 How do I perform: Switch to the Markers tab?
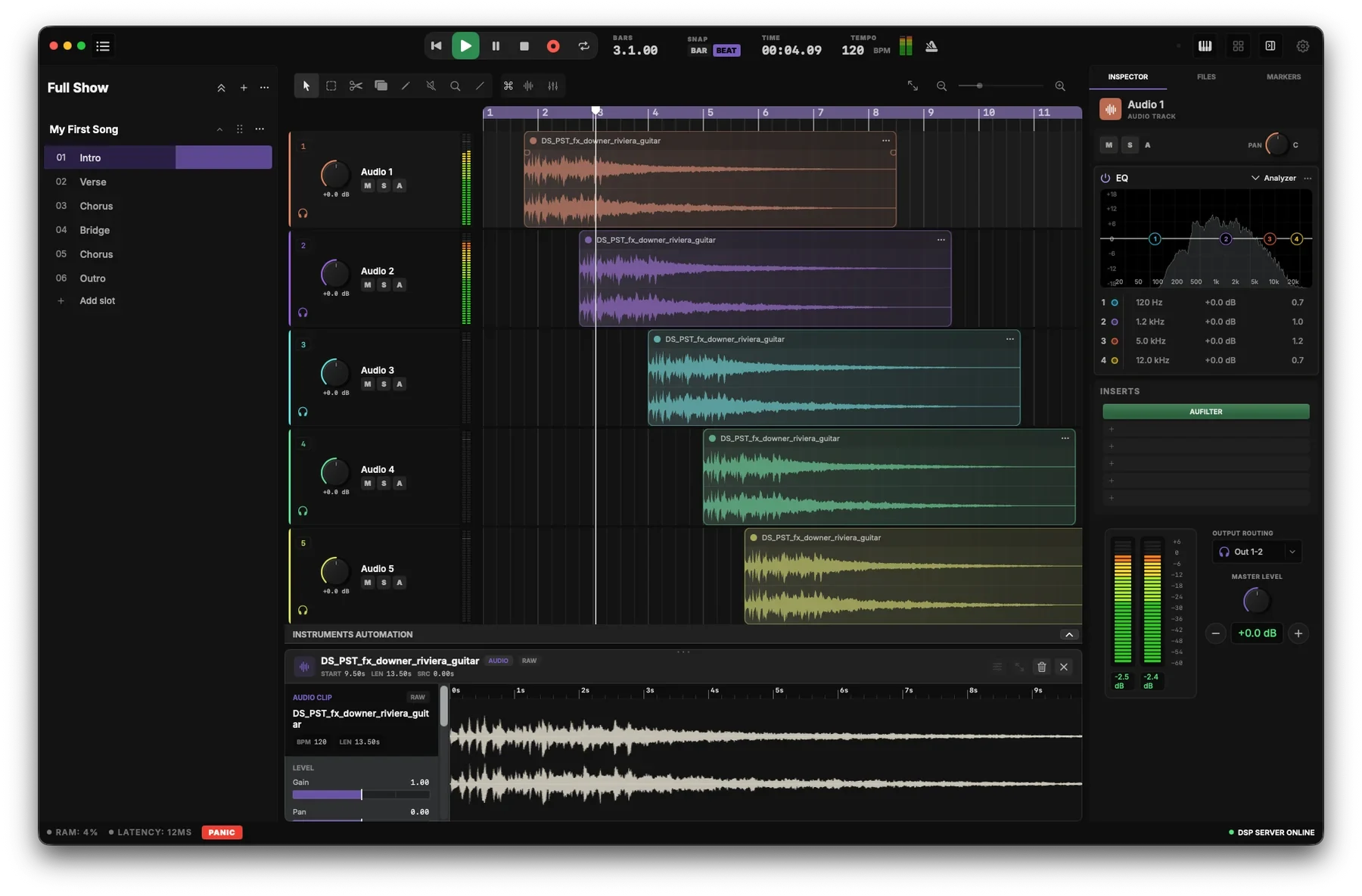(1283, 77)
